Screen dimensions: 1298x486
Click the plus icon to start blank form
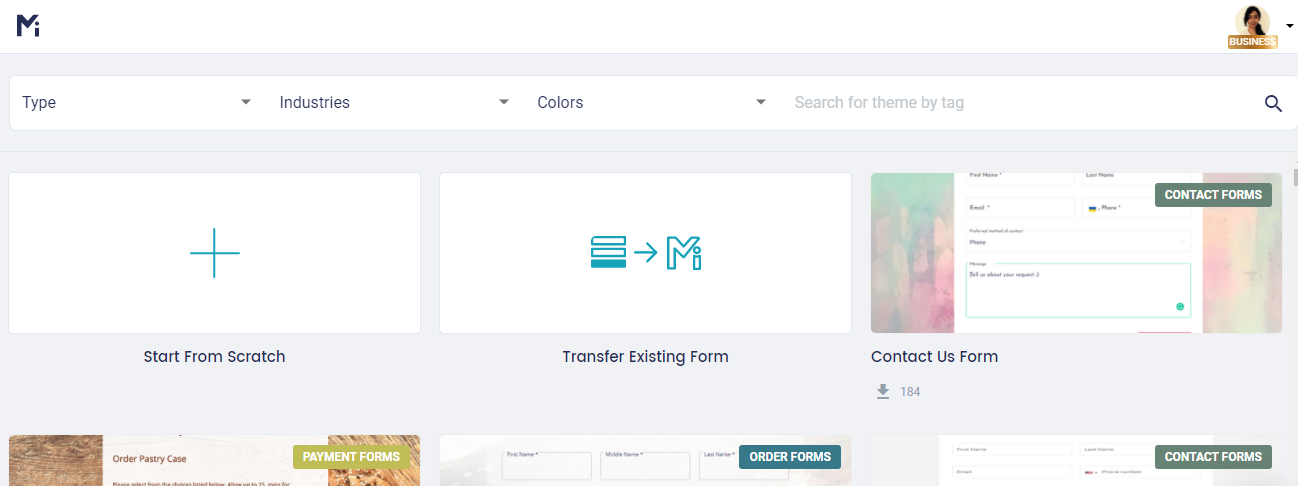(215, 253)
